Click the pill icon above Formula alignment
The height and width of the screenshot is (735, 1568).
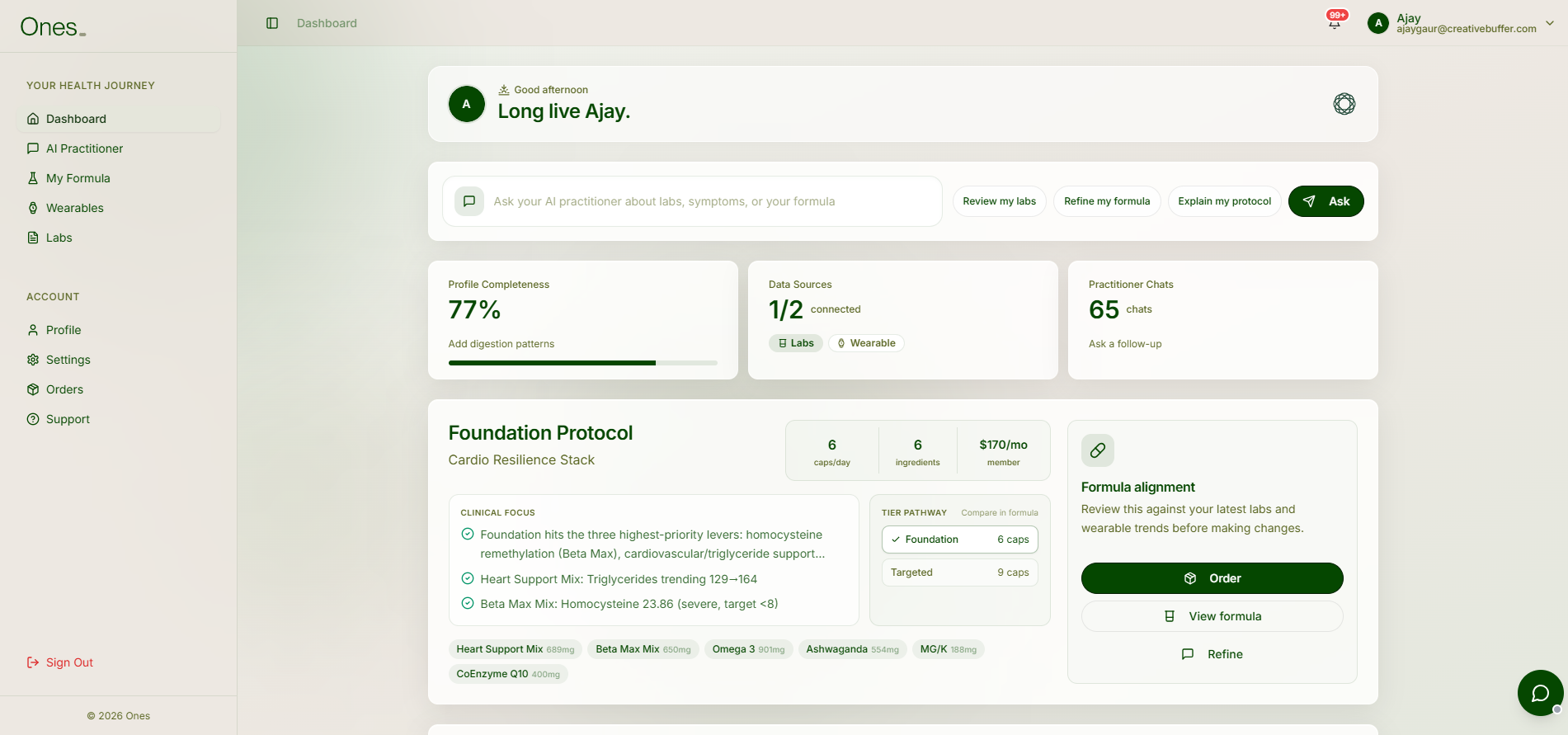tap(1098, 450)
